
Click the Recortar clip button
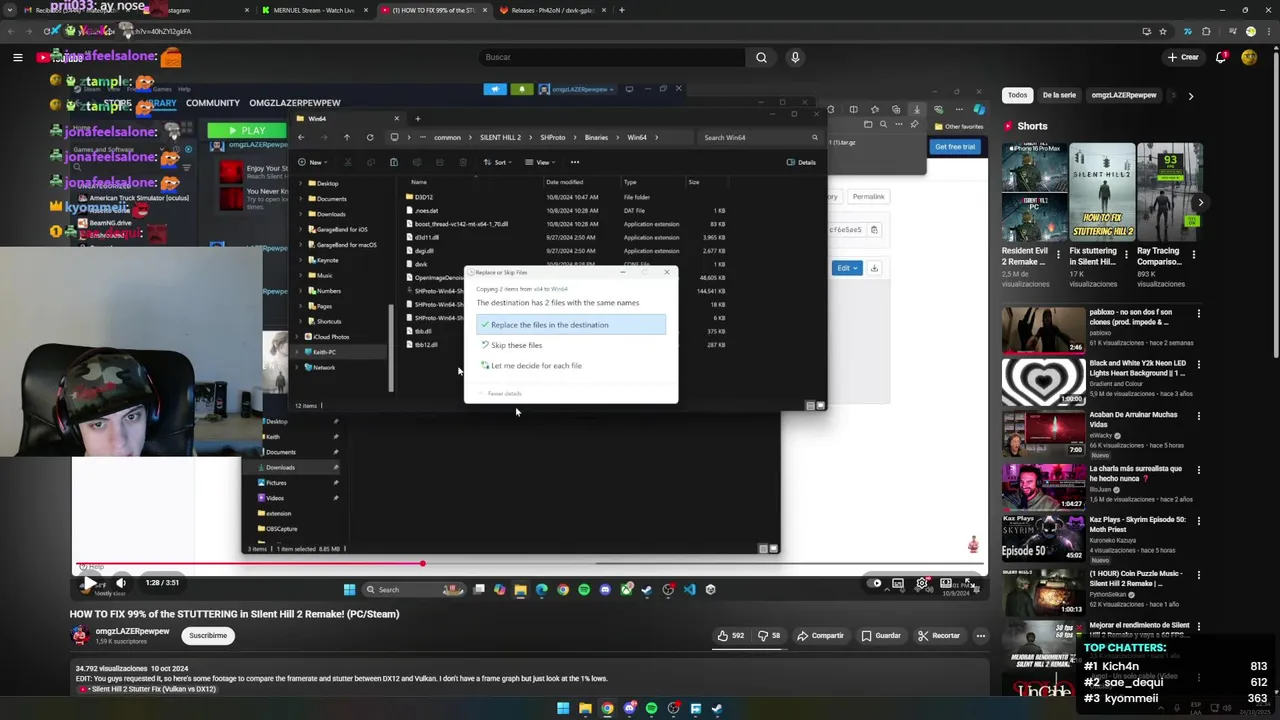pyautogui.click(x=938, y=635)
